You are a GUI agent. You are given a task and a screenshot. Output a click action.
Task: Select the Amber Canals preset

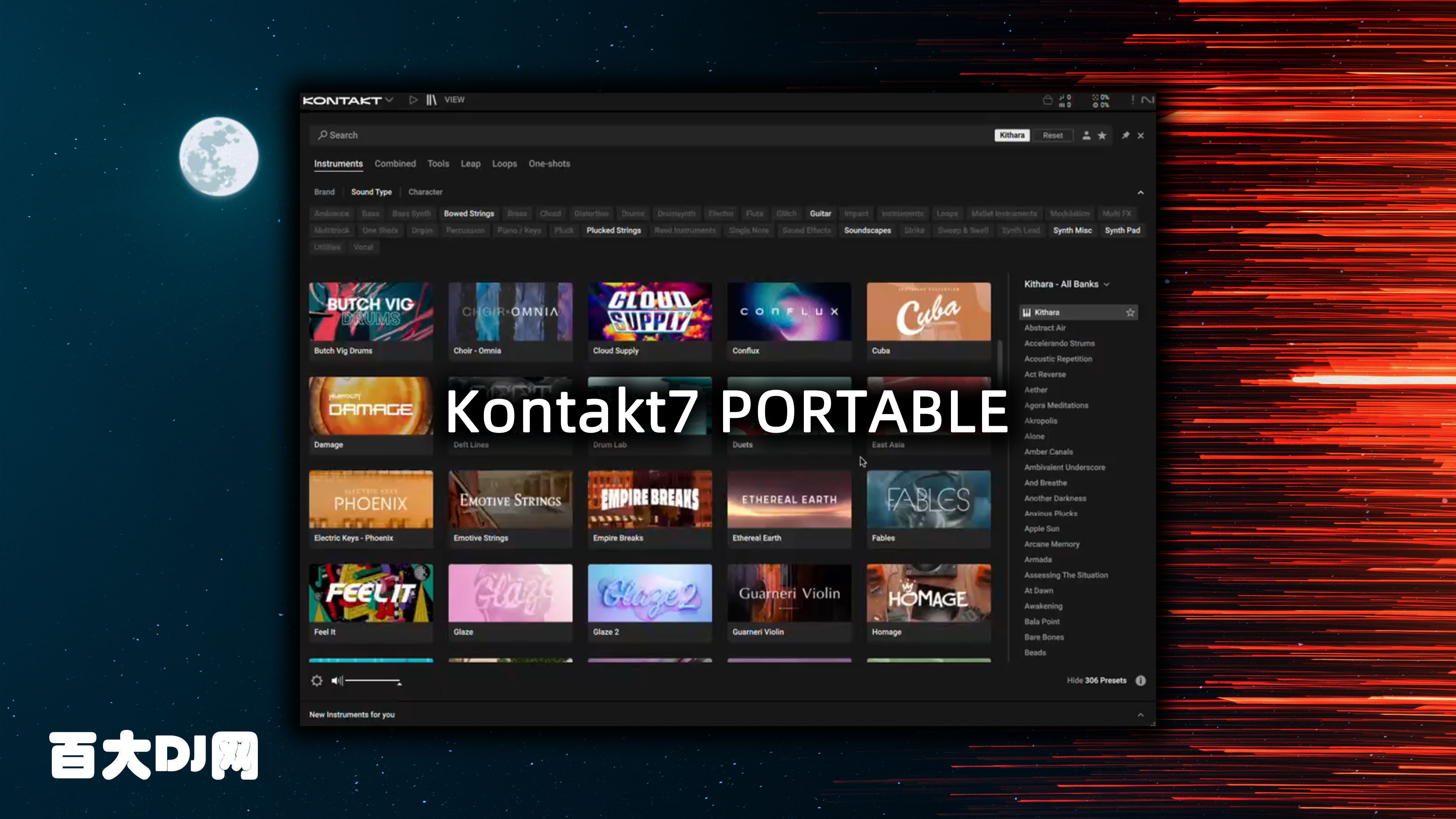[1048, 452]
